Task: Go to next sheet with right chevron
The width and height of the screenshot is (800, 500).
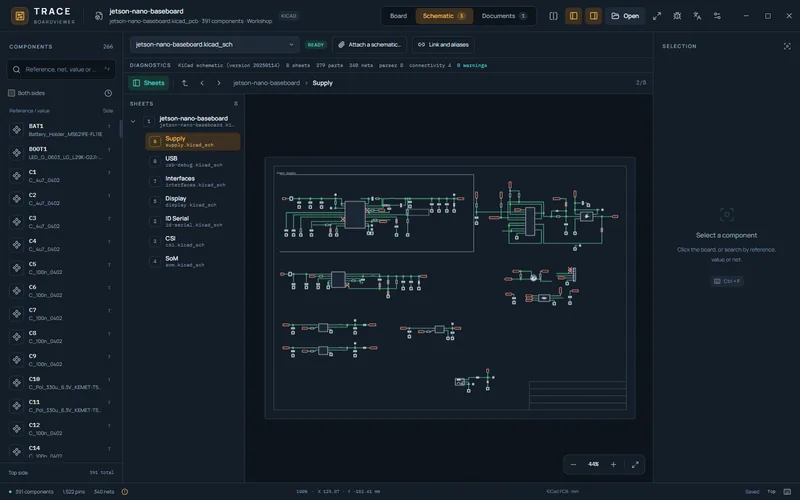Action: pos(219,83)
